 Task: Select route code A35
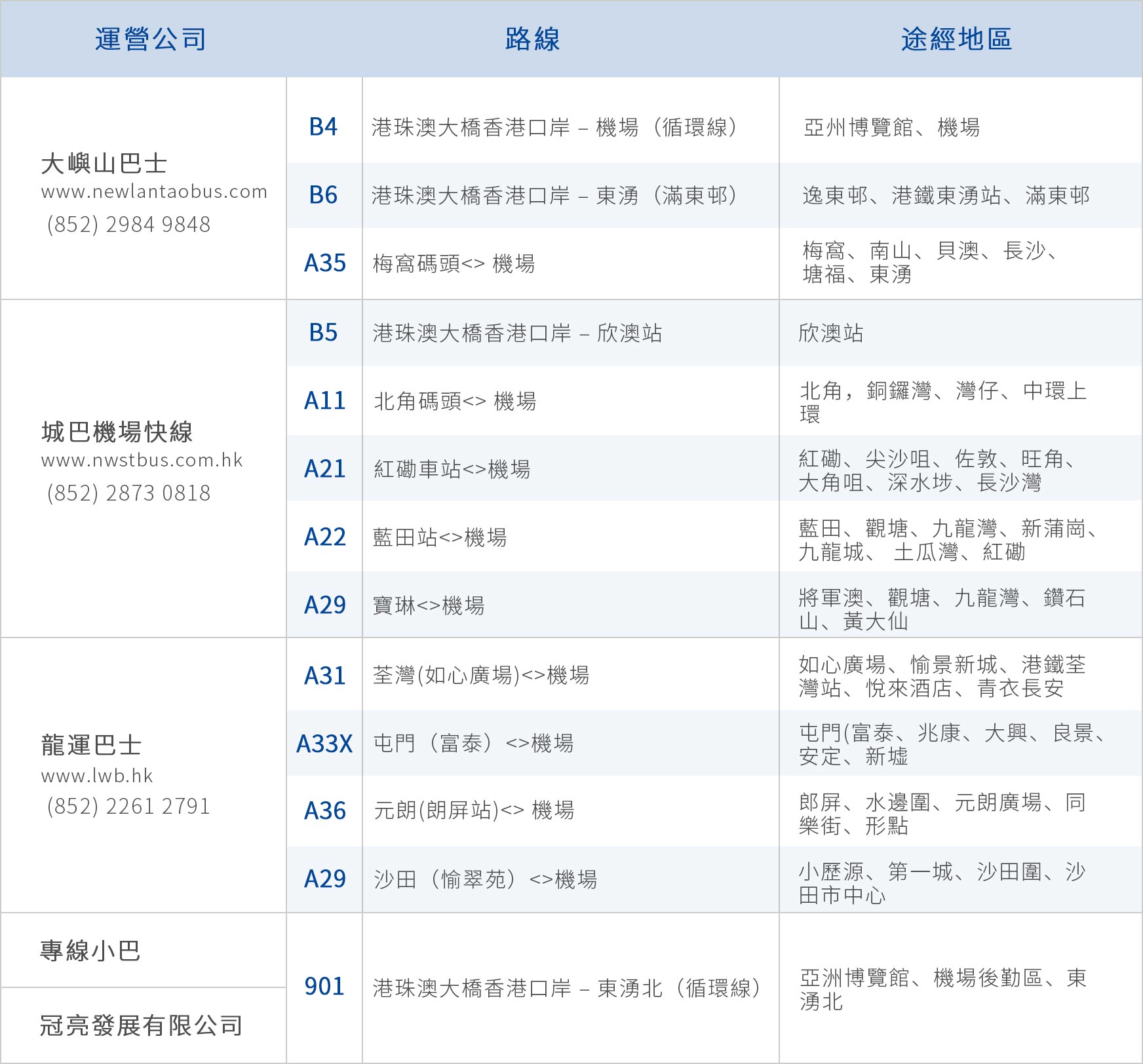324,263
